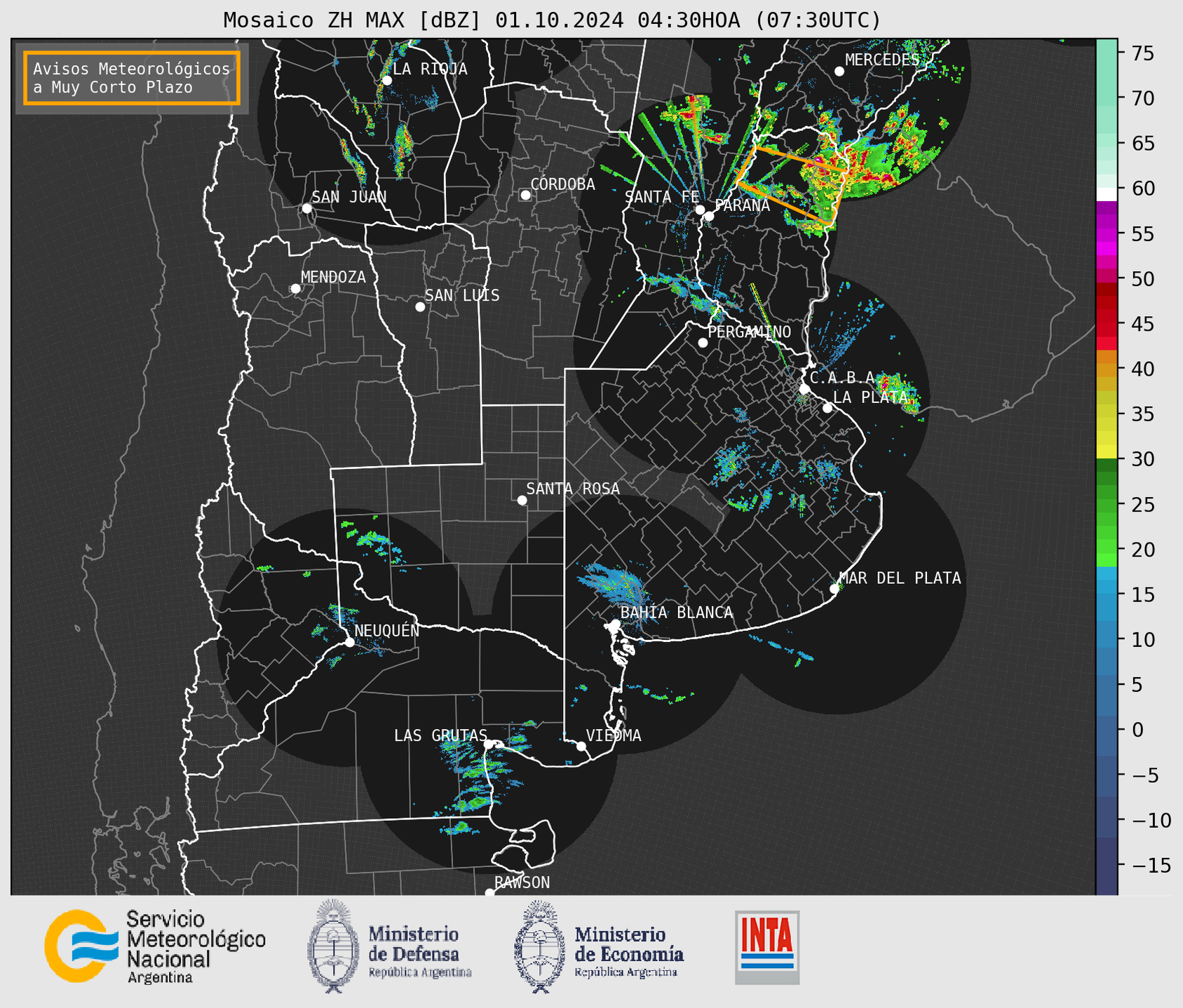
Task: Click the Servicio Meteorológico Nacional logo
Action: pyautogui.click(x=155, y=946)
